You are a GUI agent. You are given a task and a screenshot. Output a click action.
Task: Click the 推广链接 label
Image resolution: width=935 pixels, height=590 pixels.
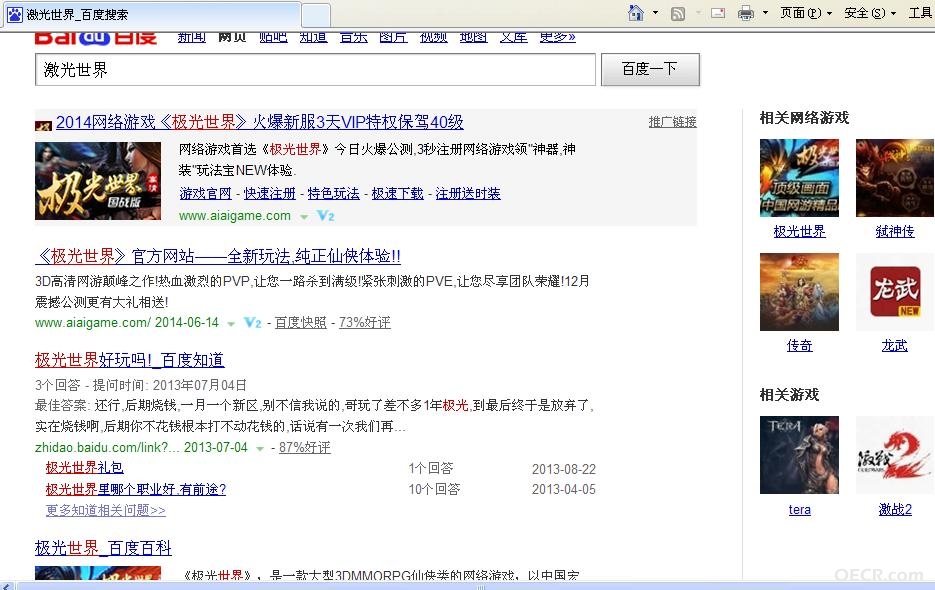[x=673, y=122]
